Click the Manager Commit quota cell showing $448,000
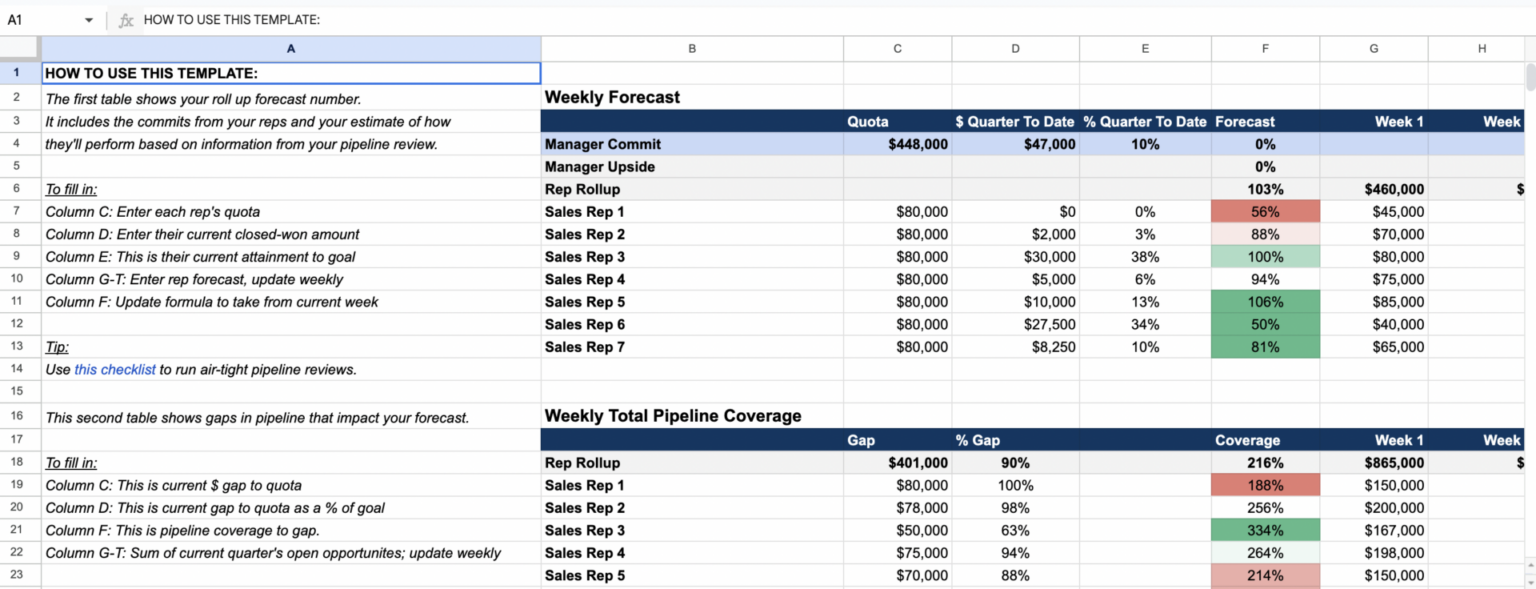1536x589 pixels. pos(897,143)
